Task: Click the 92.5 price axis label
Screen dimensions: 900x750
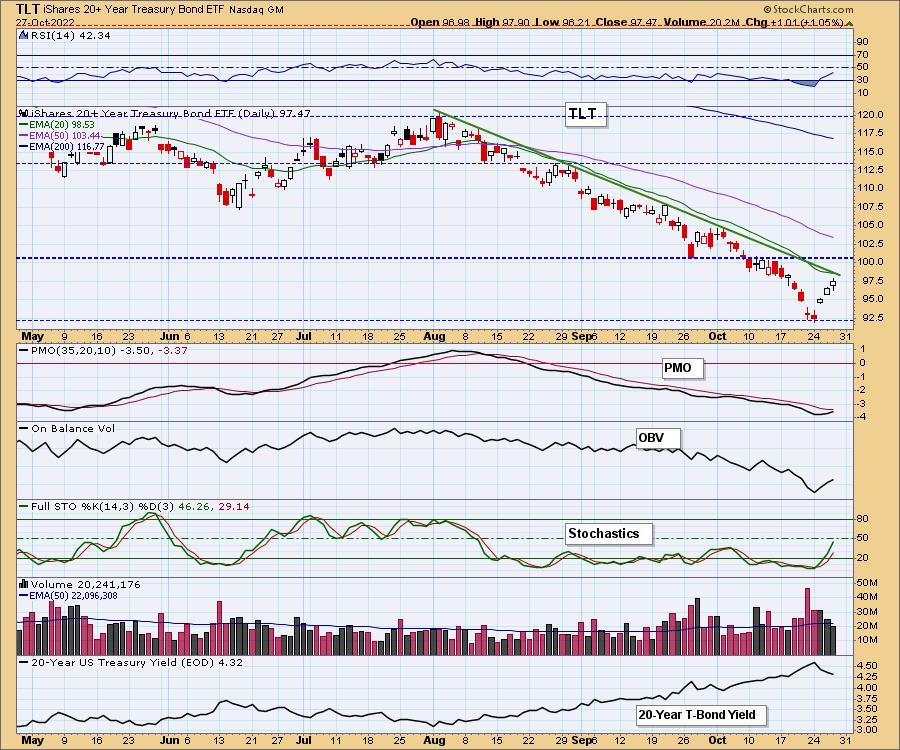Action: [x=874, y=317]
